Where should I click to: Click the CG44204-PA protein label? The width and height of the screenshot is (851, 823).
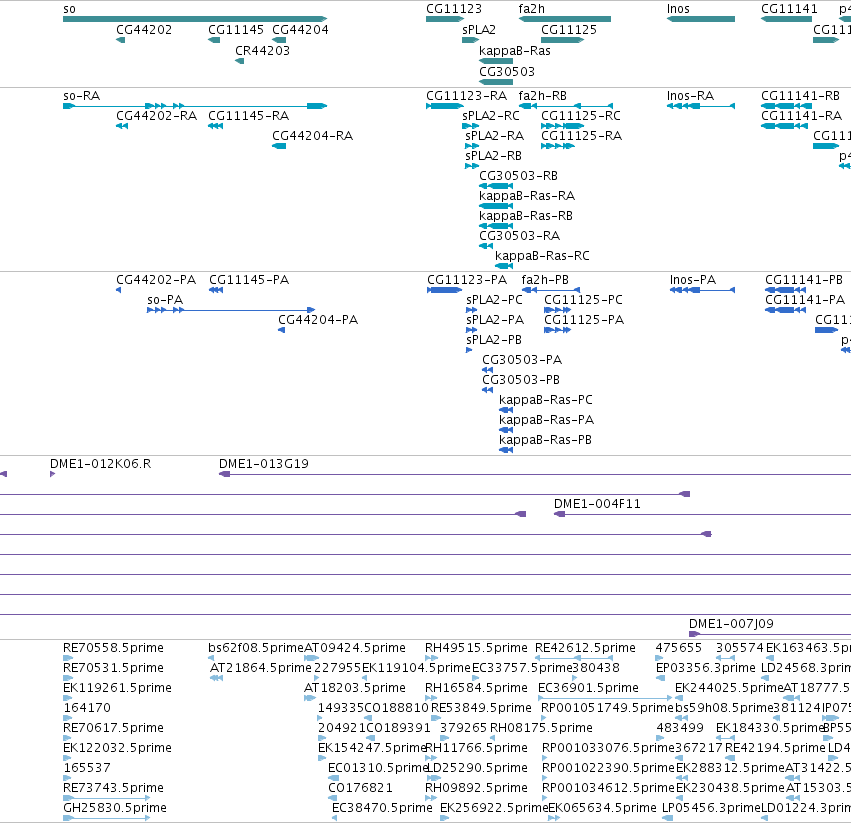click(x=318, y=320)
